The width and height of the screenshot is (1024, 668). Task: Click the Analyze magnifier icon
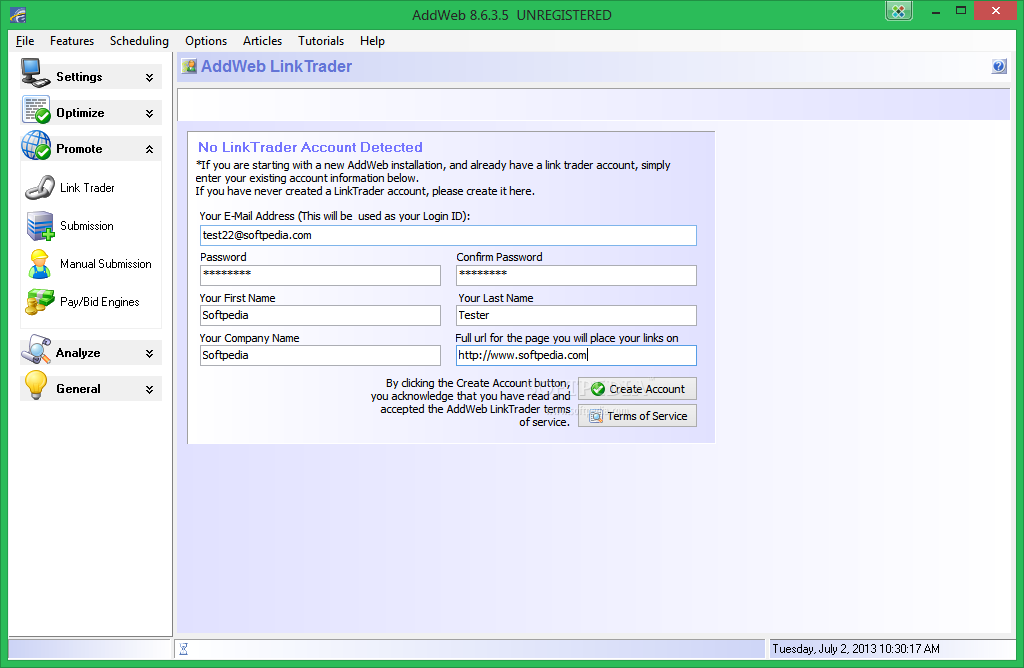click(x=36, y=350)
